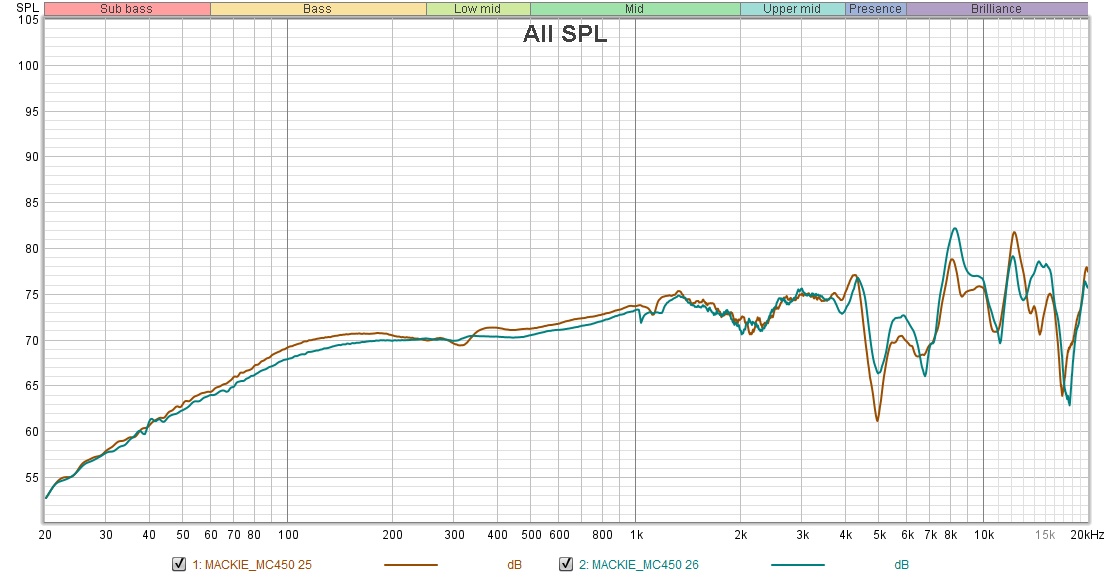Click the Low mid frequency band label
This screenshot has width=1110, height=579.
click(x=478, y=8)
